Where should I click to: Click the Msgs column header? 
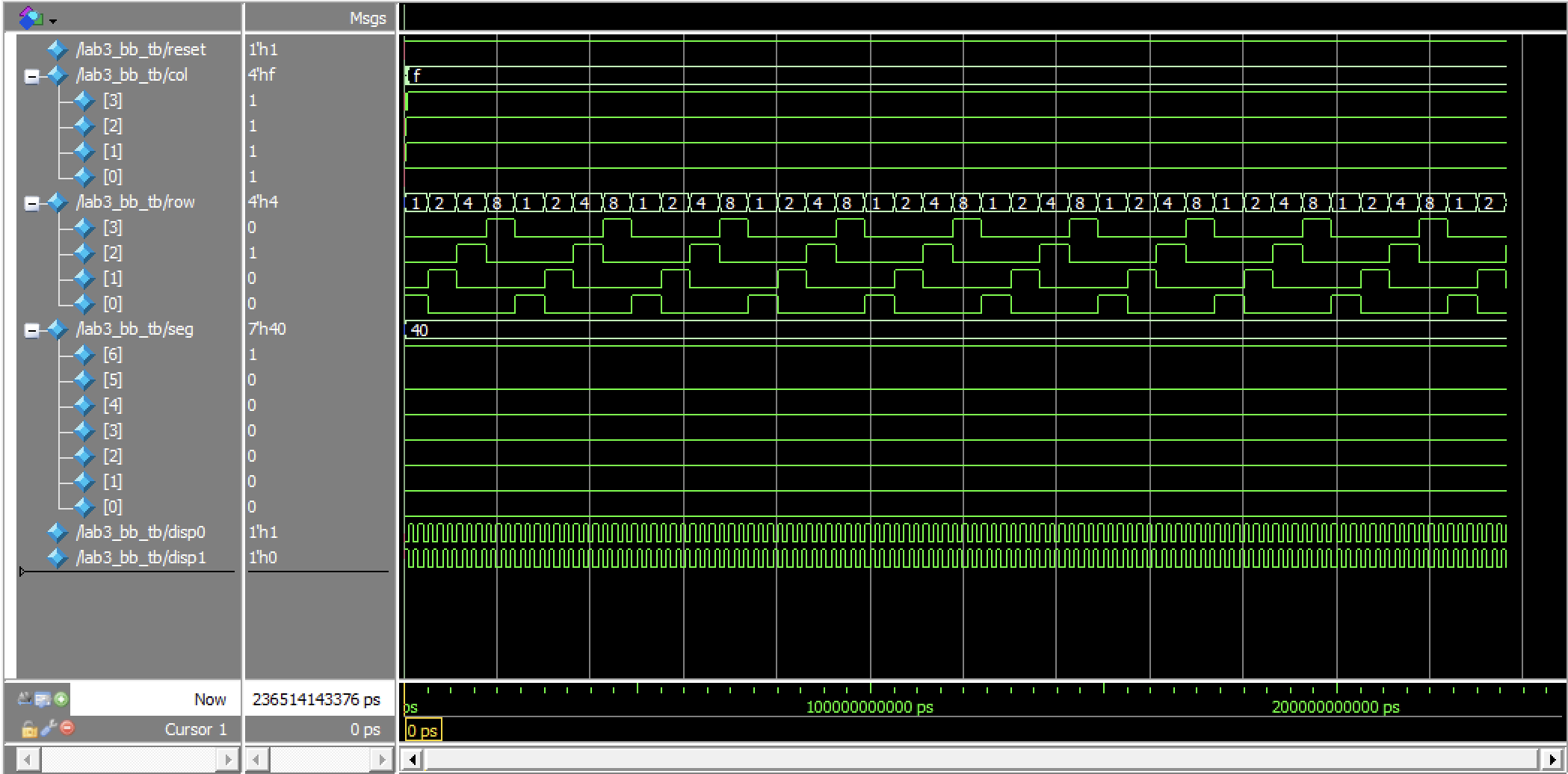pos(367,19)
